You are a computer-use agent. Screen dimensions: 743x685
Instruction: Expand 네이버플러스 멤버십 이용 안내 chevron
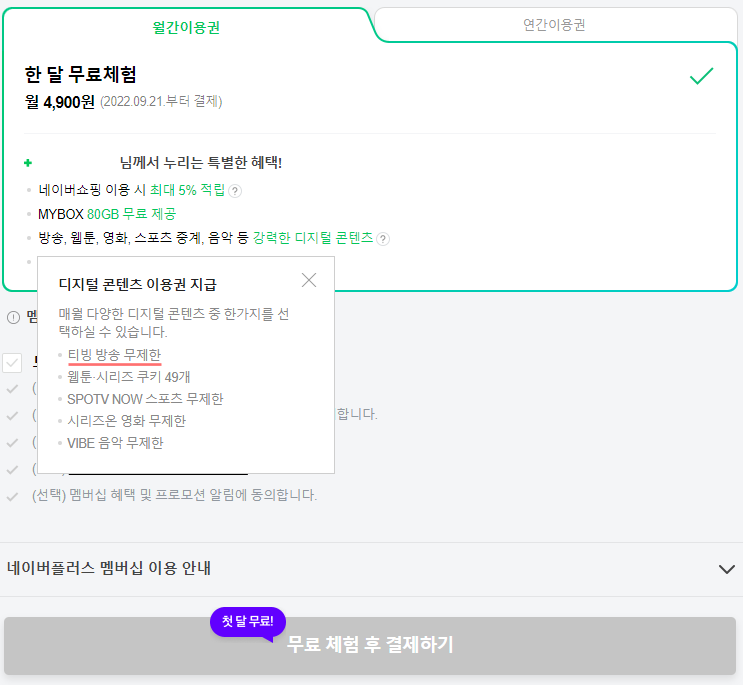click(726, 569)
